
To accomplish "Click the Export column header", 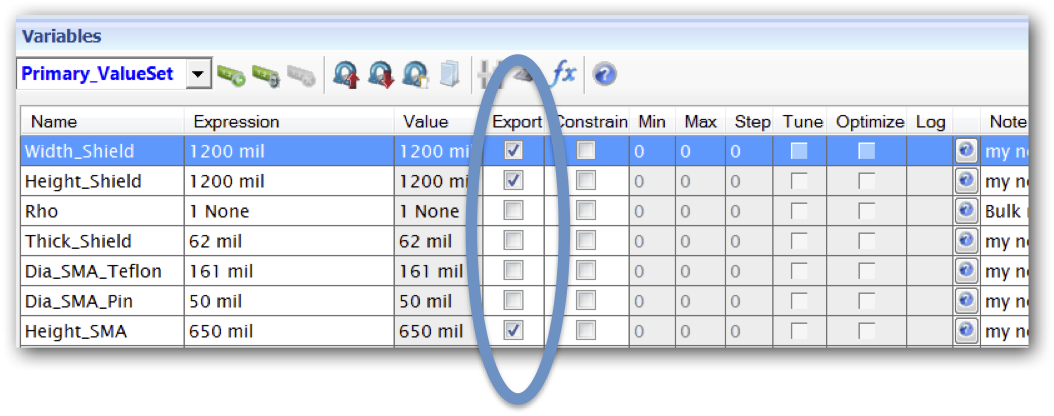I will (517, 122).
